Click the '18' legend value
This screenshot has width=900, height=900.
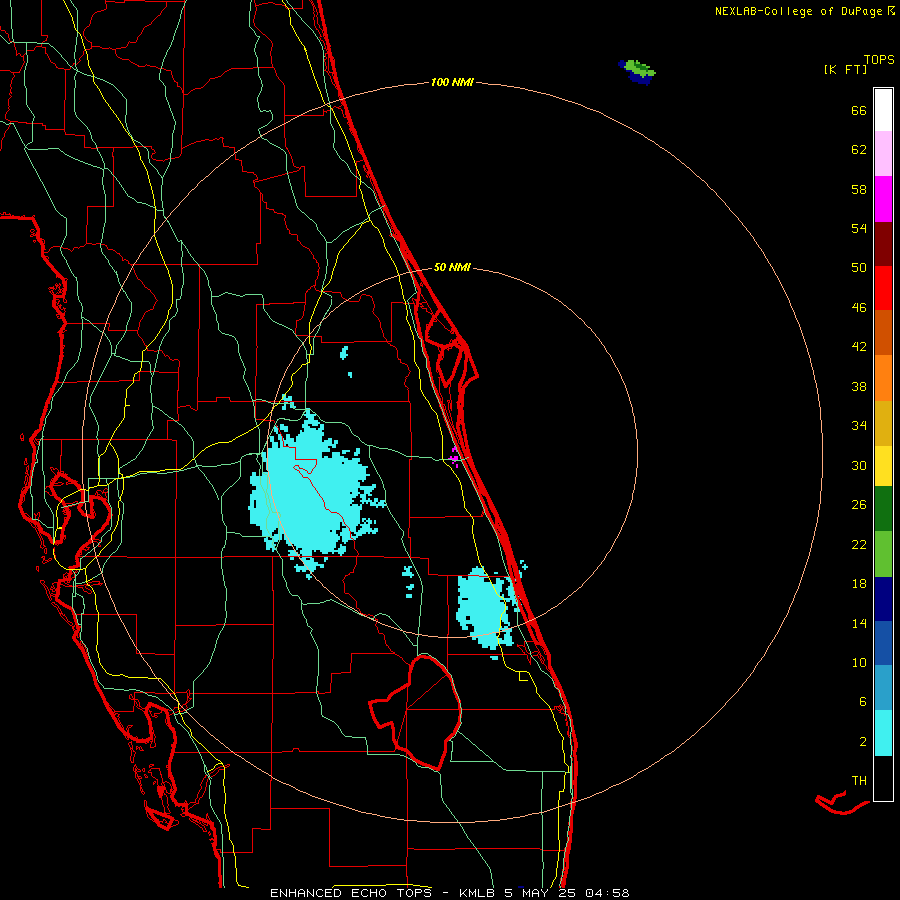[859, 584]
